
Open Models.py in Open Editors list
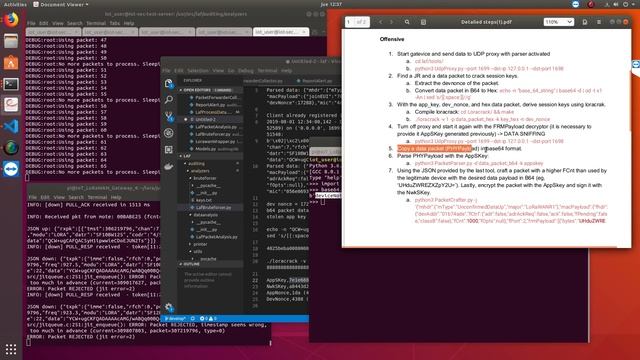point(206,149)
